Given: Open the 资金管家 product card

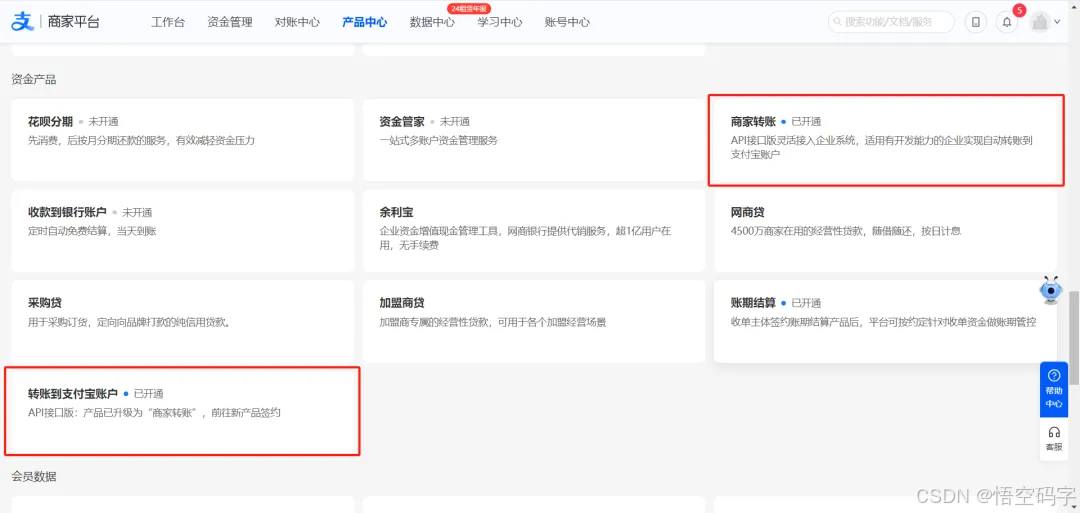Looking at the screenshot, I should coord(534,140).
